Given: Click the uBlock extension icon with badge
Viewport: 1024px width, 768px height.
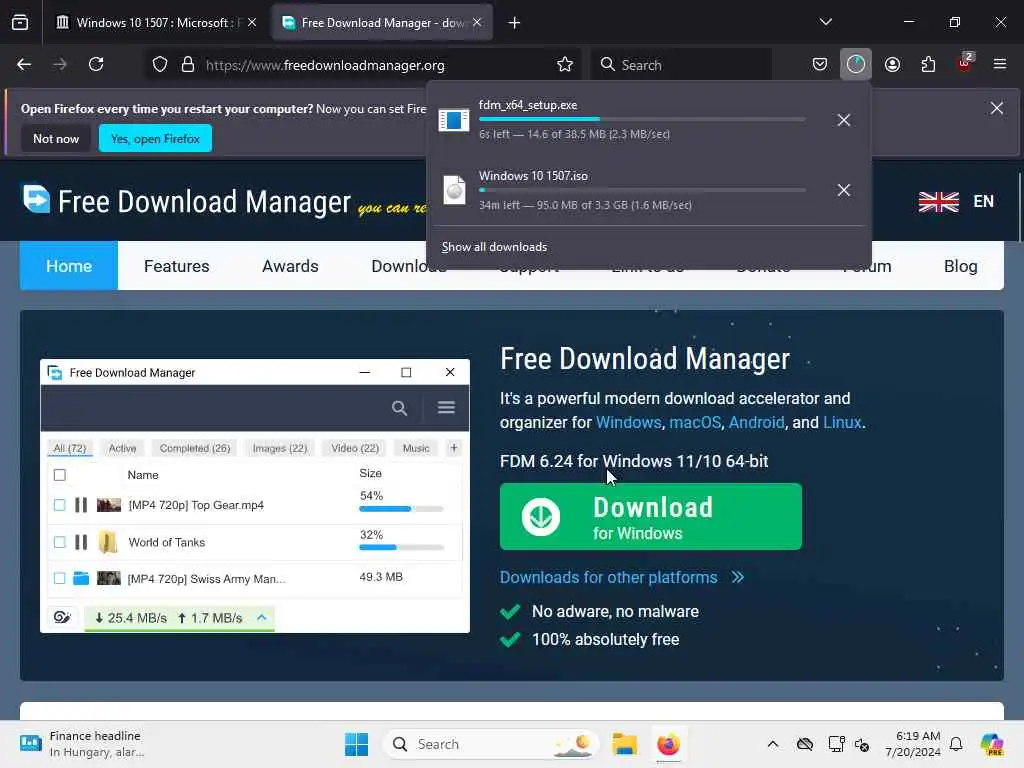Looking at the screenshot, I should 965,63.
